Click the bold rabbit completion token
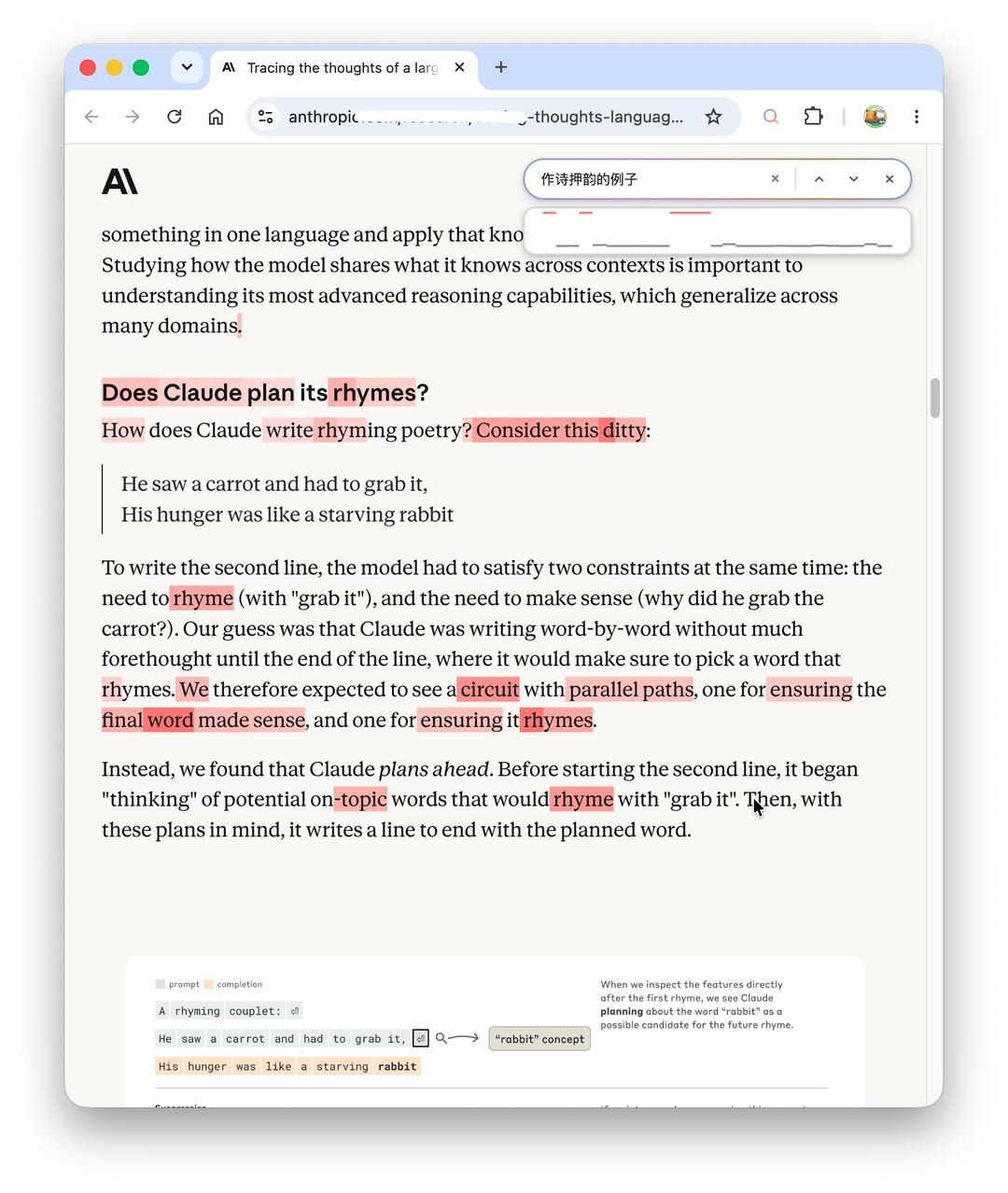The width and height of the screenshot is (1008, 1193). click(x=398, y=1066)
